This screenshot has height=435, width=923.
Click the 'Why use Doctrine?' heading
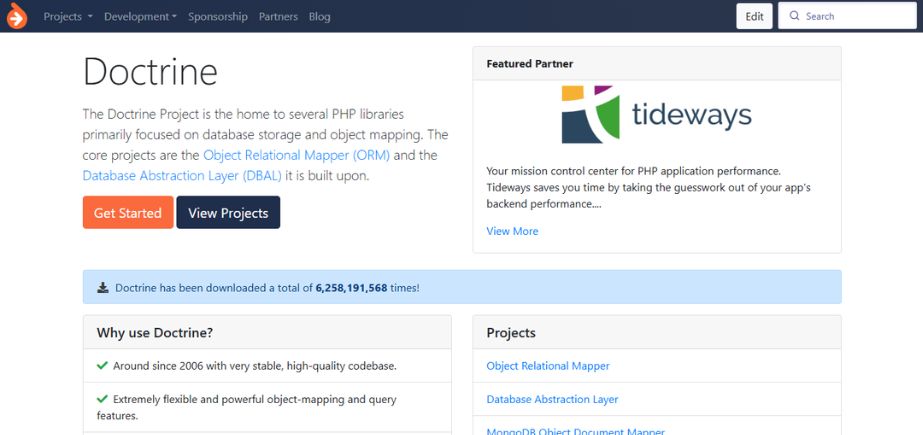(x=155, y=333)
